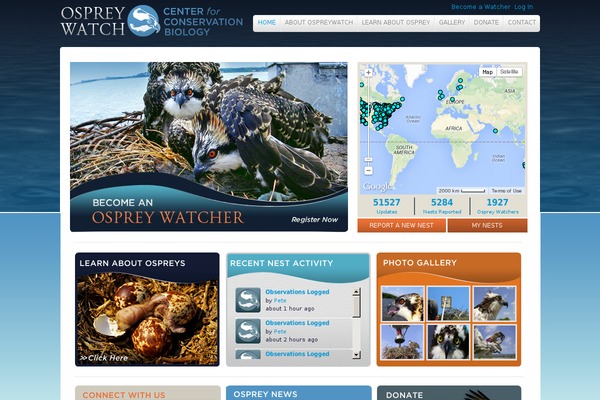Click Register Now on the banner
Viewport: 600px width, 400px height.
click(x=315, y=220)
